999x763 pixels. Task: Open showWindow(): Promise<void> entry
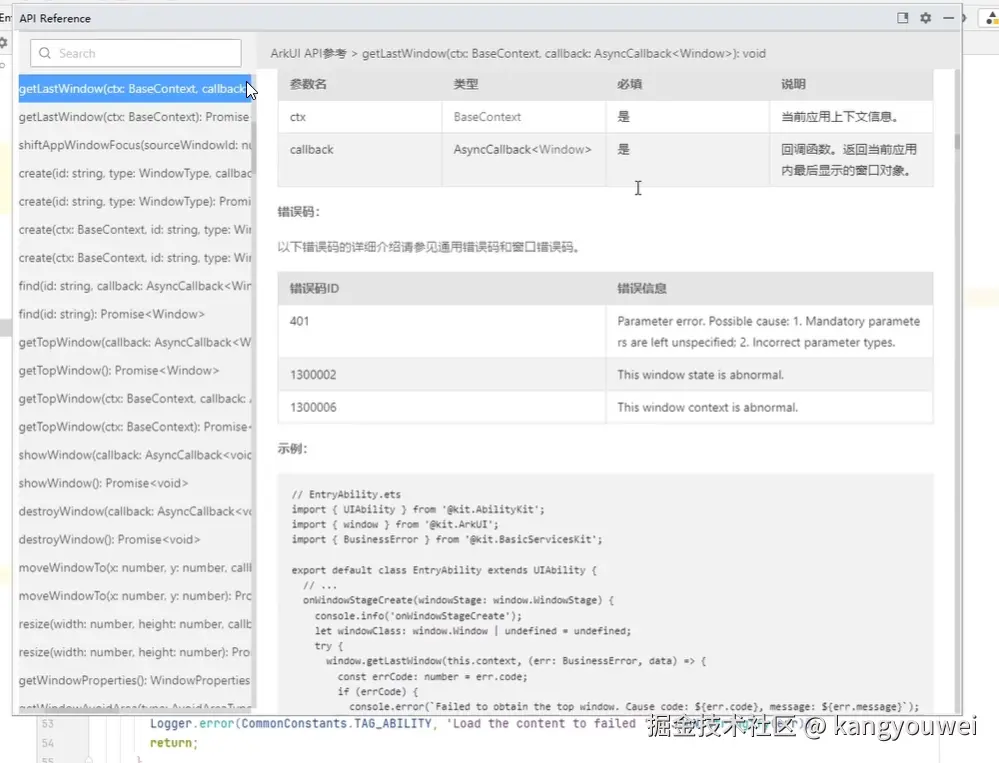(134, 483)
